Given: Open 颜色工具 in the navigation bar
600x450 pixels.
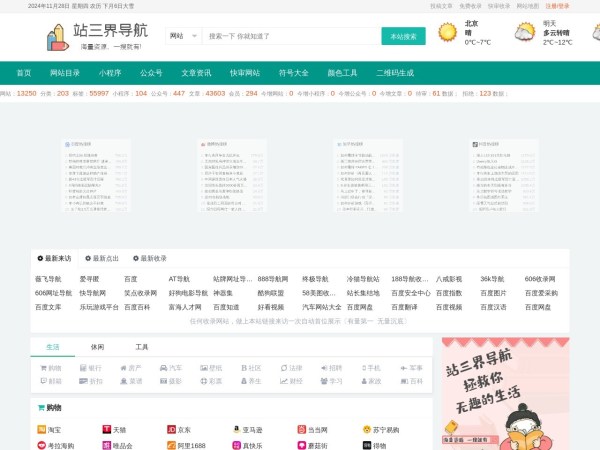Looking at the screenshot, I should pyautogui.click(x=342, y=73).
